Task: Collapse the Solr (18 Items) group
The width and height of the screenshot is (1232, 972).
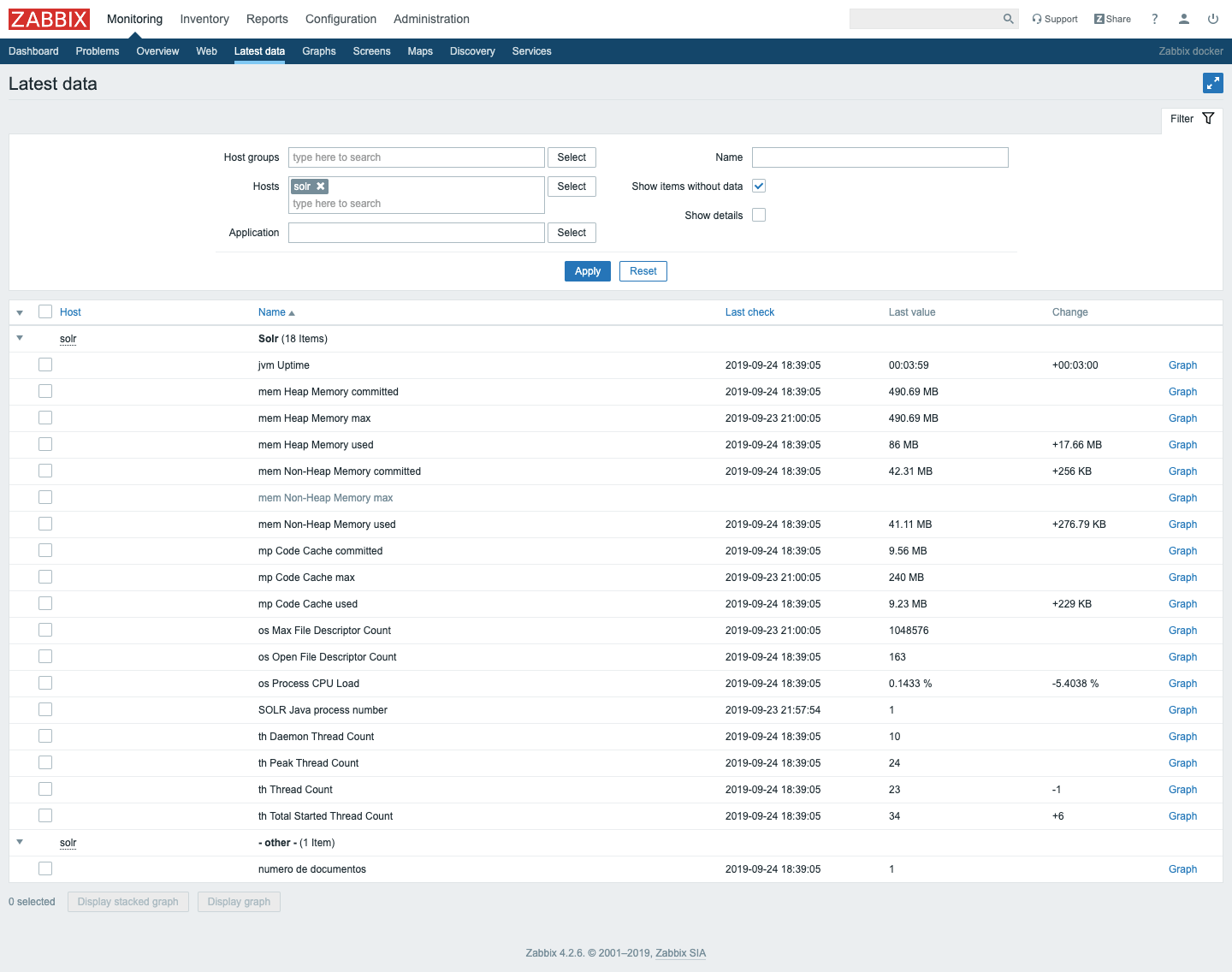Action: [x=20, y=338]
